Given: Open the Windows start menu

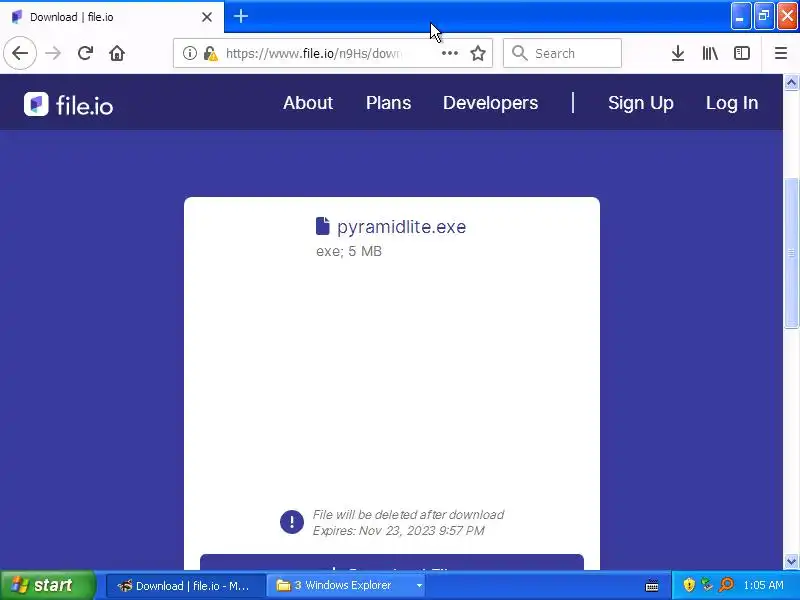Looking at the screenshot, I should pos(47,585).
